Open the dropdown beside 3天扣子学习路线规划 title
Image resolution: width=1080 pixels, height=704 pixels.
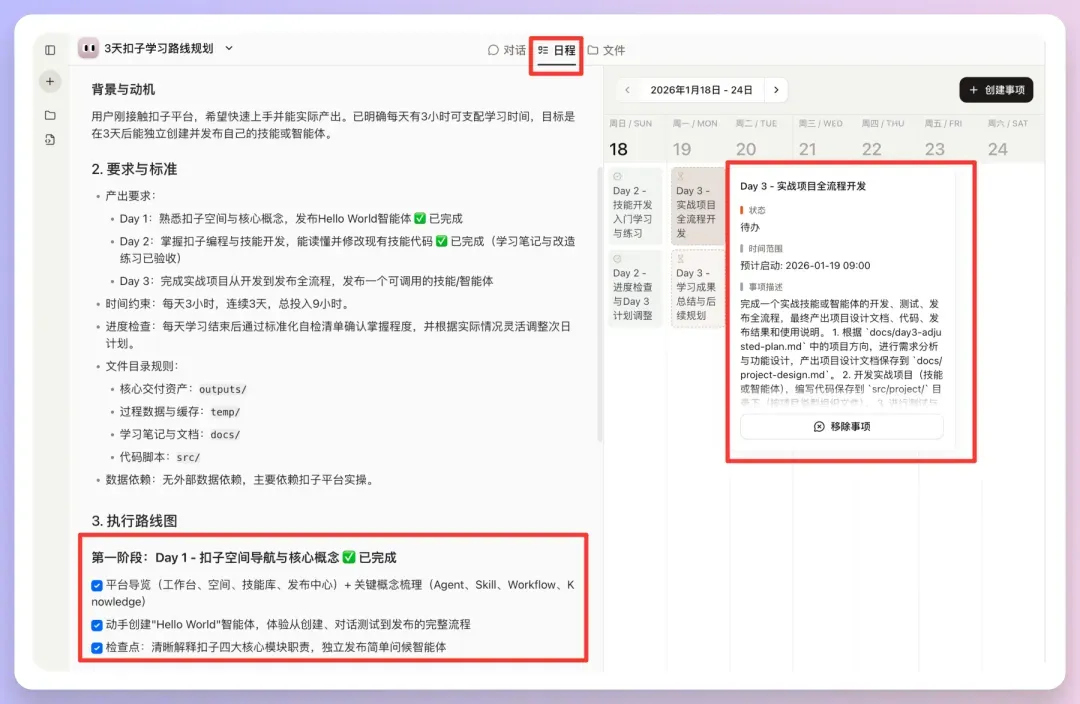point(227,47)
